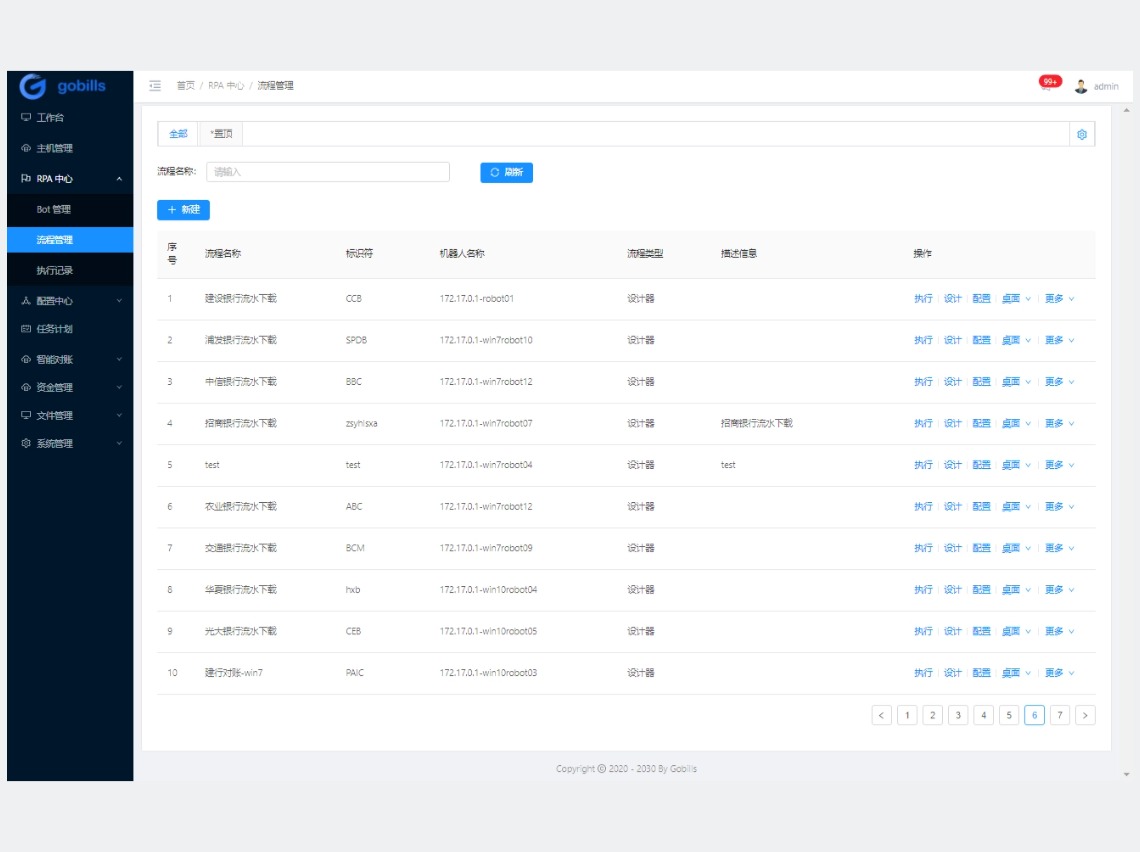The image size is (1140, 852).
Task: Open 工作台 in the sidebar
Action: [50, 118]
